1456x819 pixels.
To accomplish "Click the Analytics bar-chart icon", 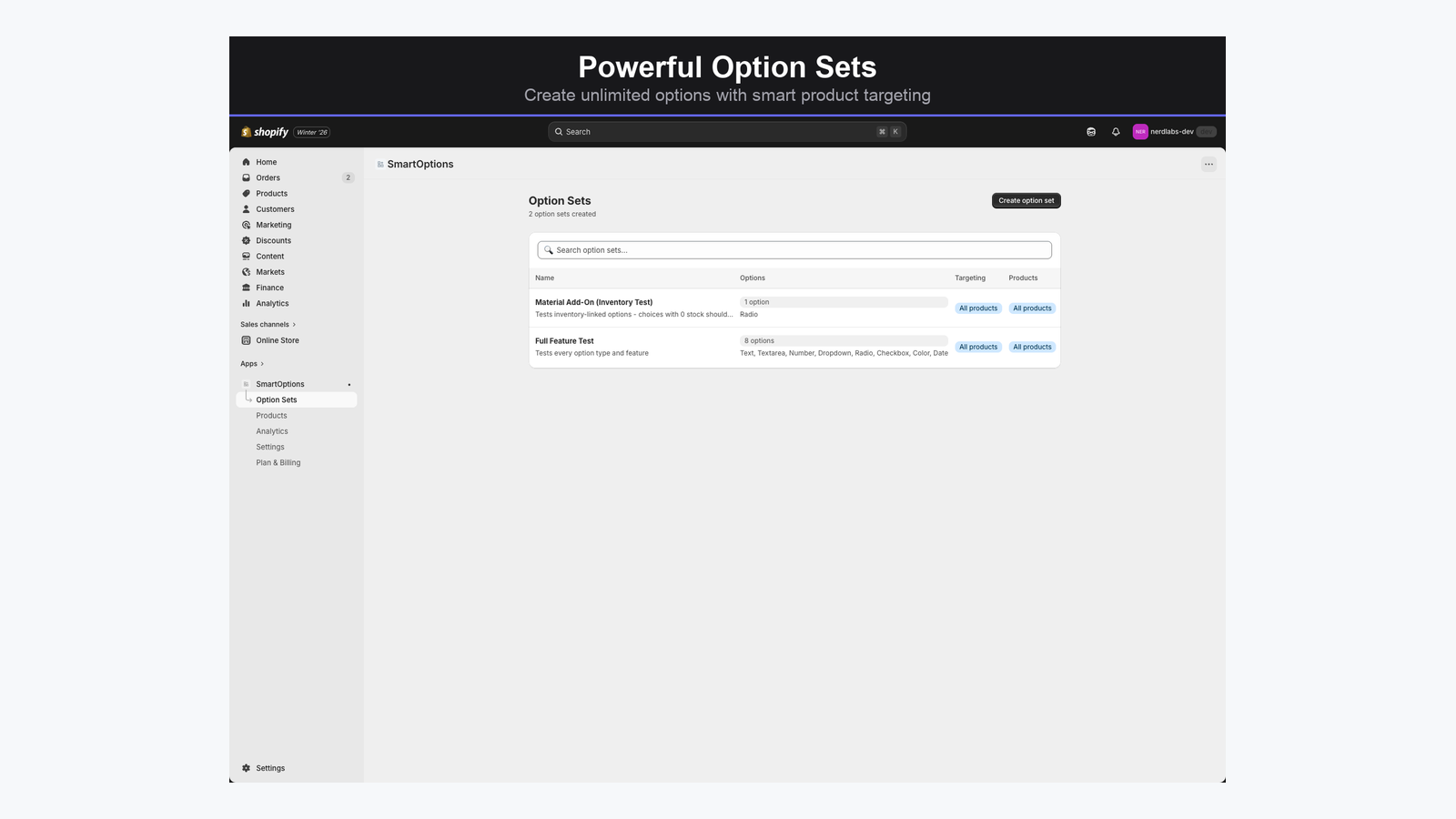I will coord(246,303).
